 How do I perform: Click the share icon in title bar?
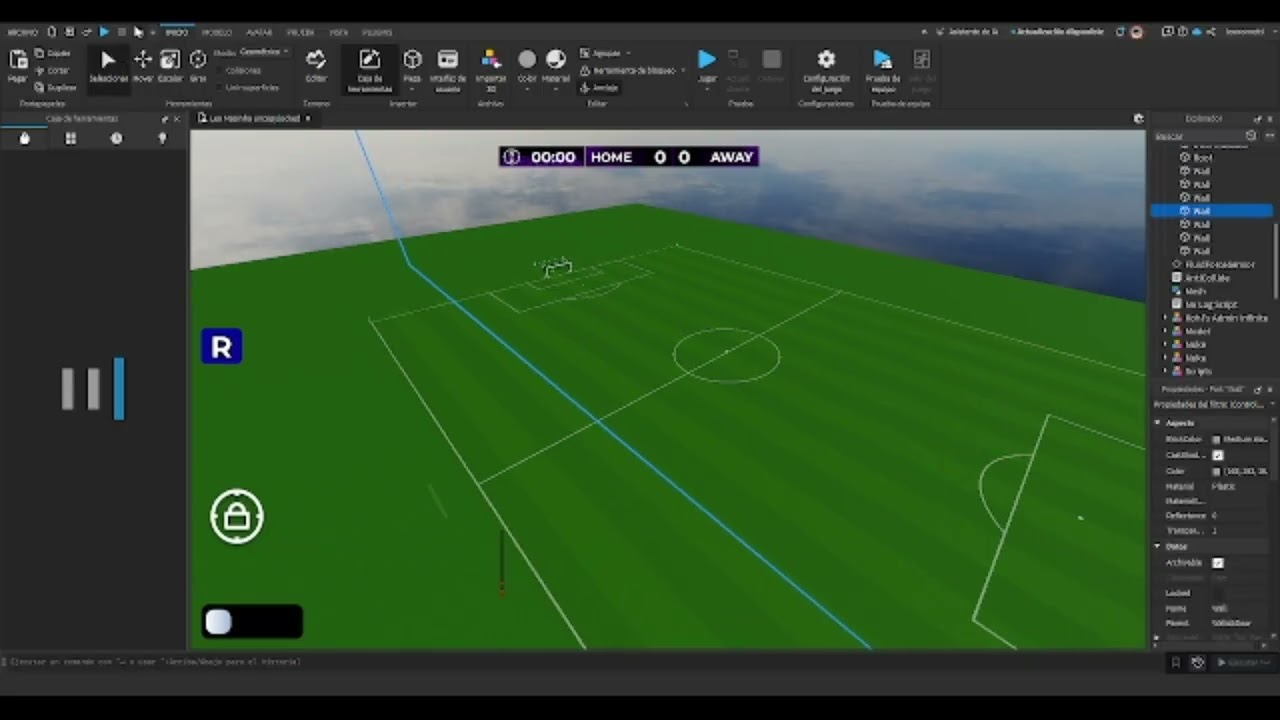tap(1211, 32)
